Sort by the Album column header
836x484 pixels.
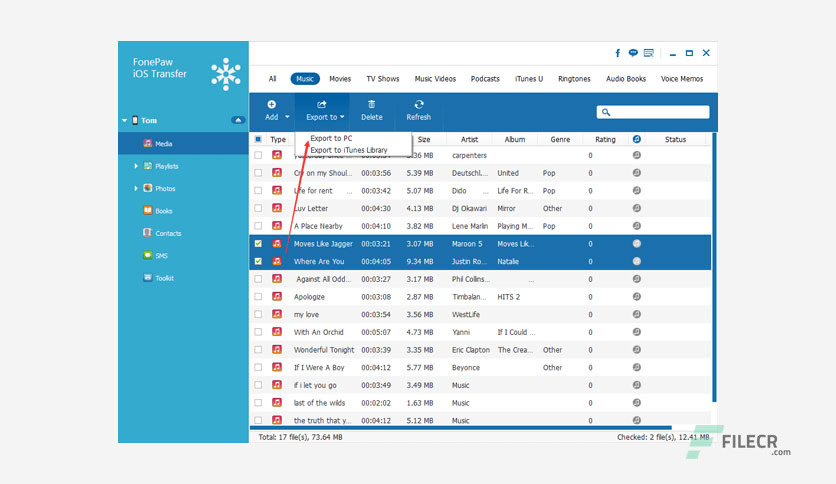click(515, 139)
